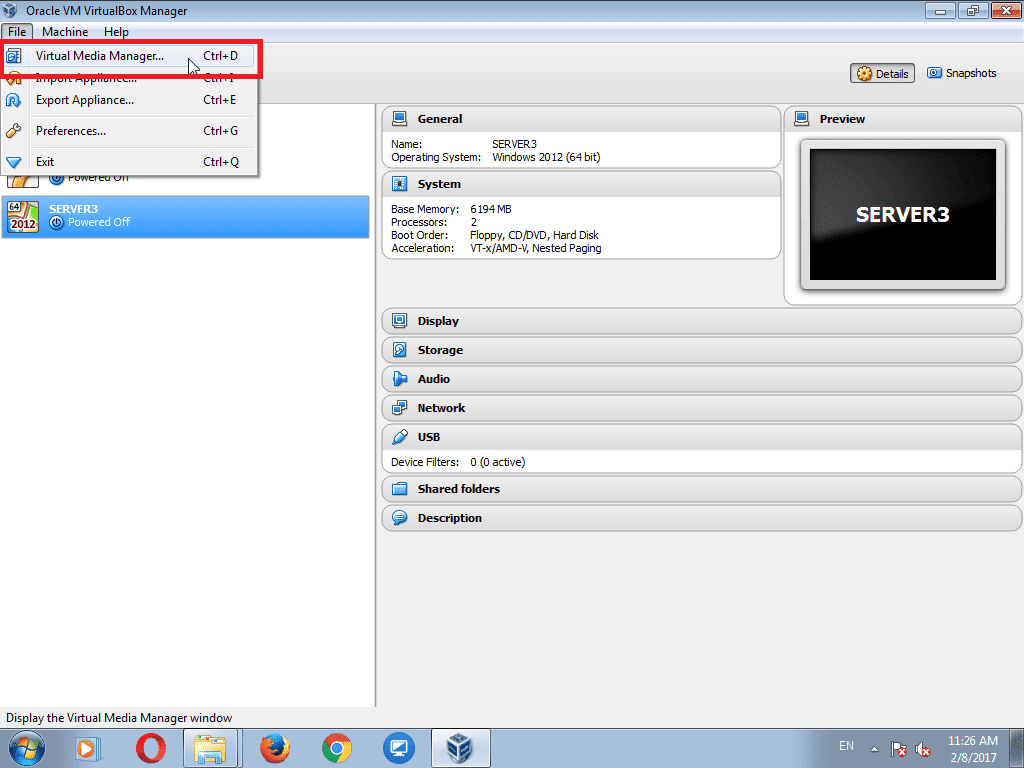
Task: Click the General section monitor icon
Action: pos(399,118)
